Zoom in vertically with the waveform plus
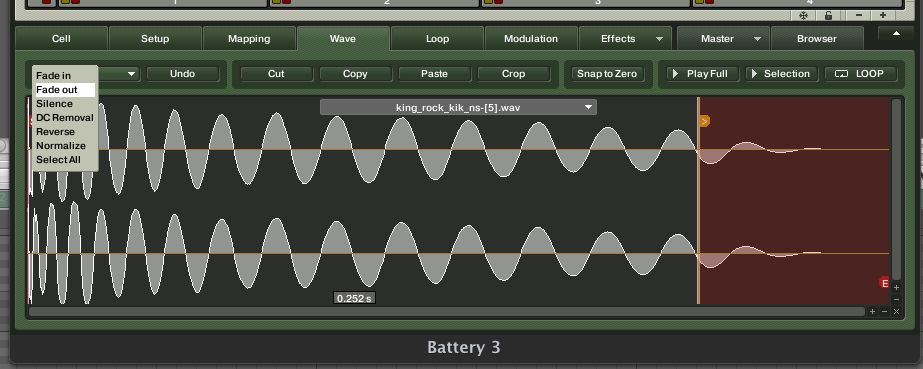This screenshot has width=923, height=369. pyautogui.click(x=897, y=288)
